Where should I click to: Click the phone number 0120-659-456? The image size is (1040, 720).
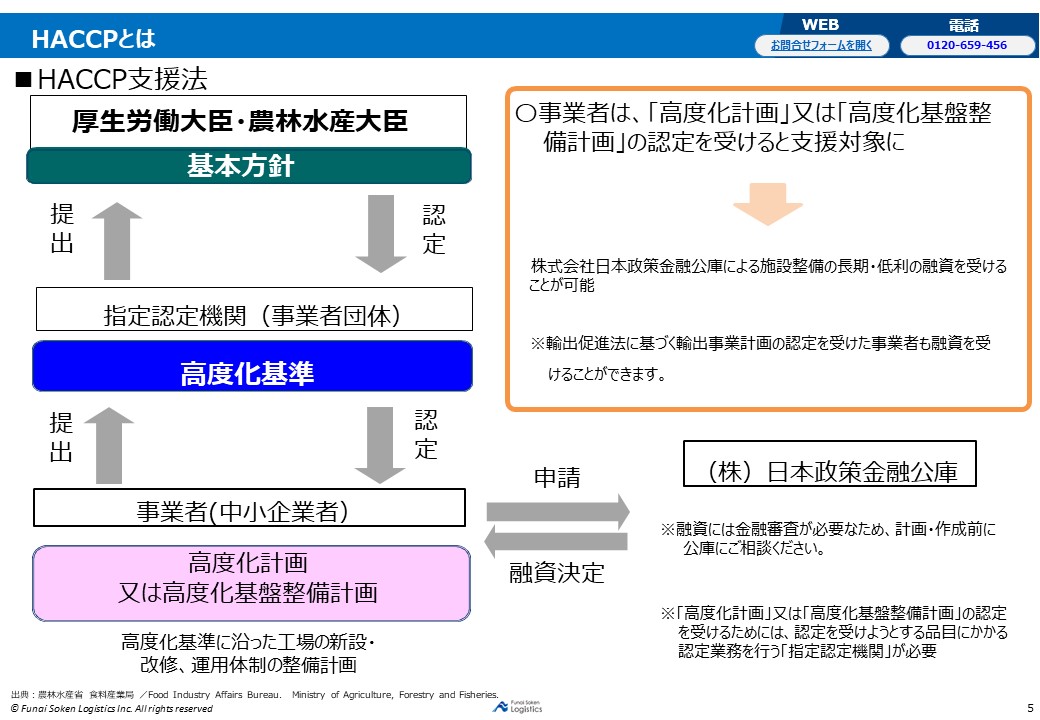(x=966, y=44)
